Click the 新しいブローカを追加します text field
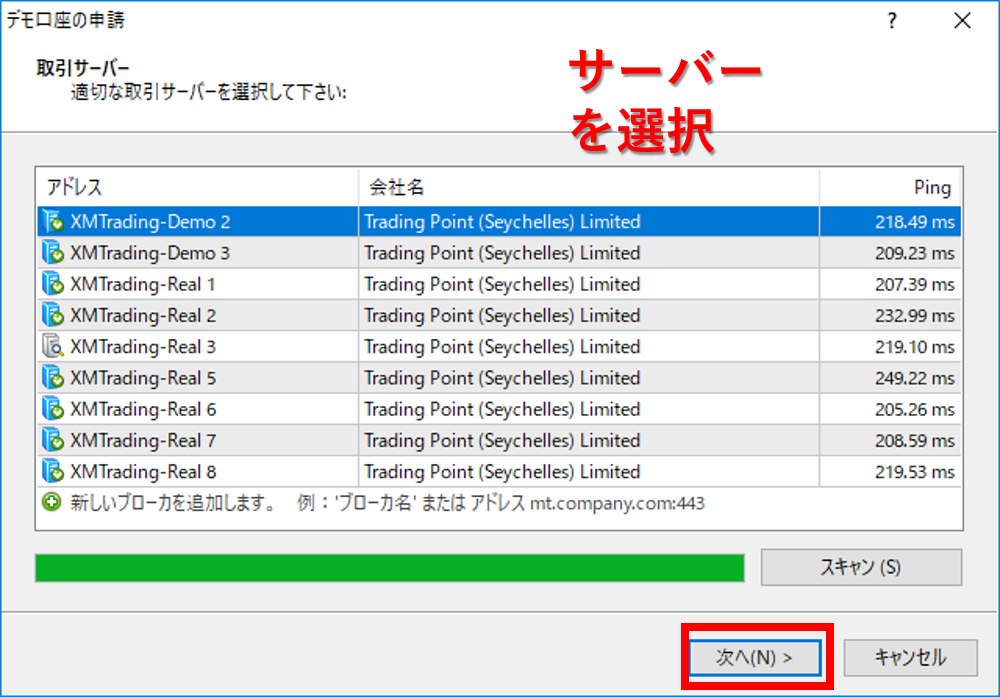Viewport: 1000px width, 697px height. coord(387,503)
